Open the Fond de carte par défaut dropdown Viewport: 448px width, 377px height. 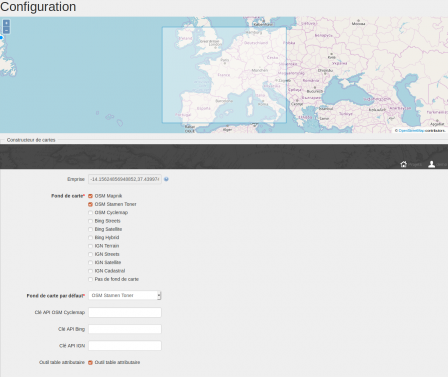click(x=125, y=295)
